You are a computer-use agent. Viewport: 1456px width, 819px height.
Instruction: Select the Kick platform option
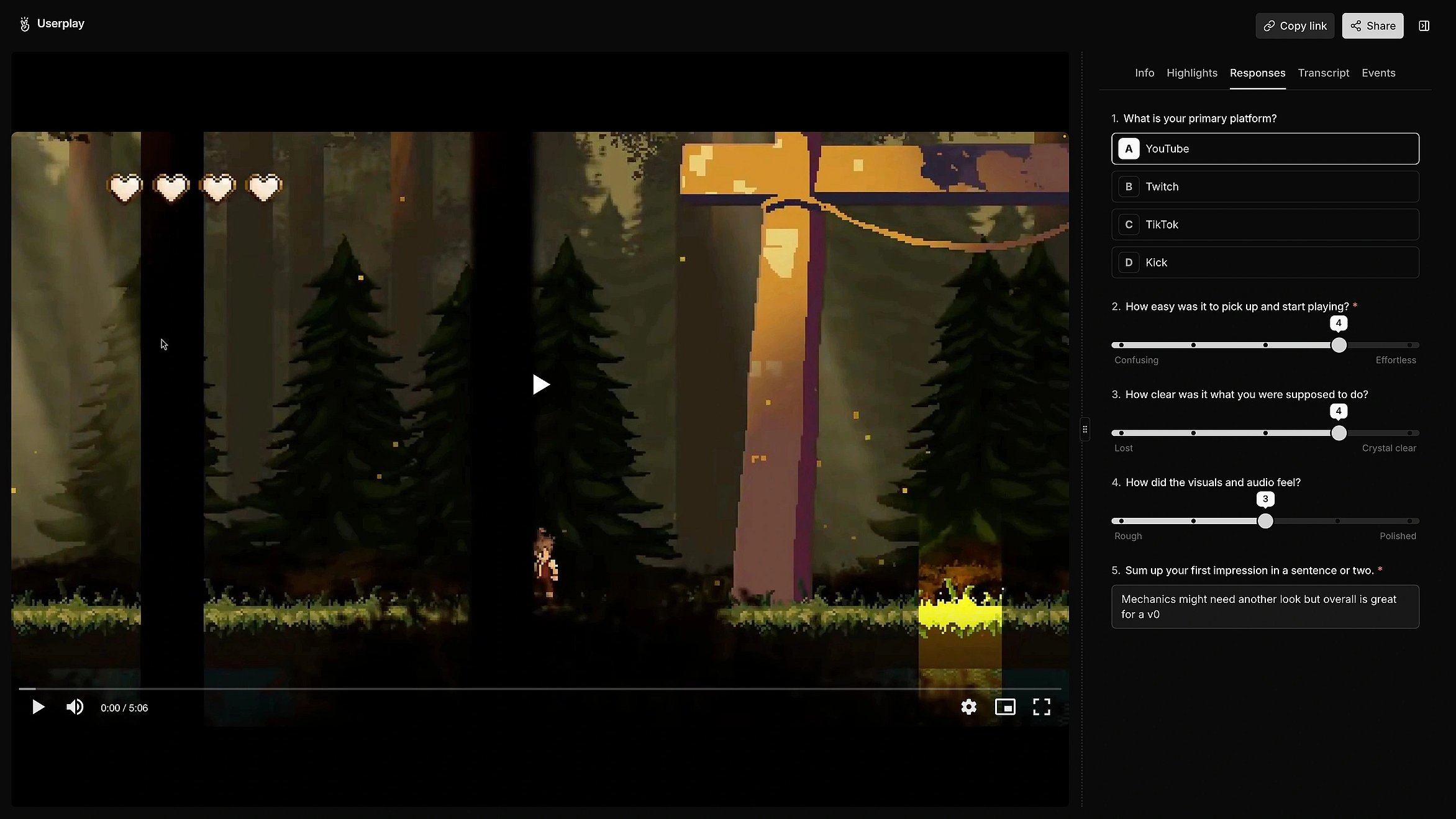(1265, 263)
